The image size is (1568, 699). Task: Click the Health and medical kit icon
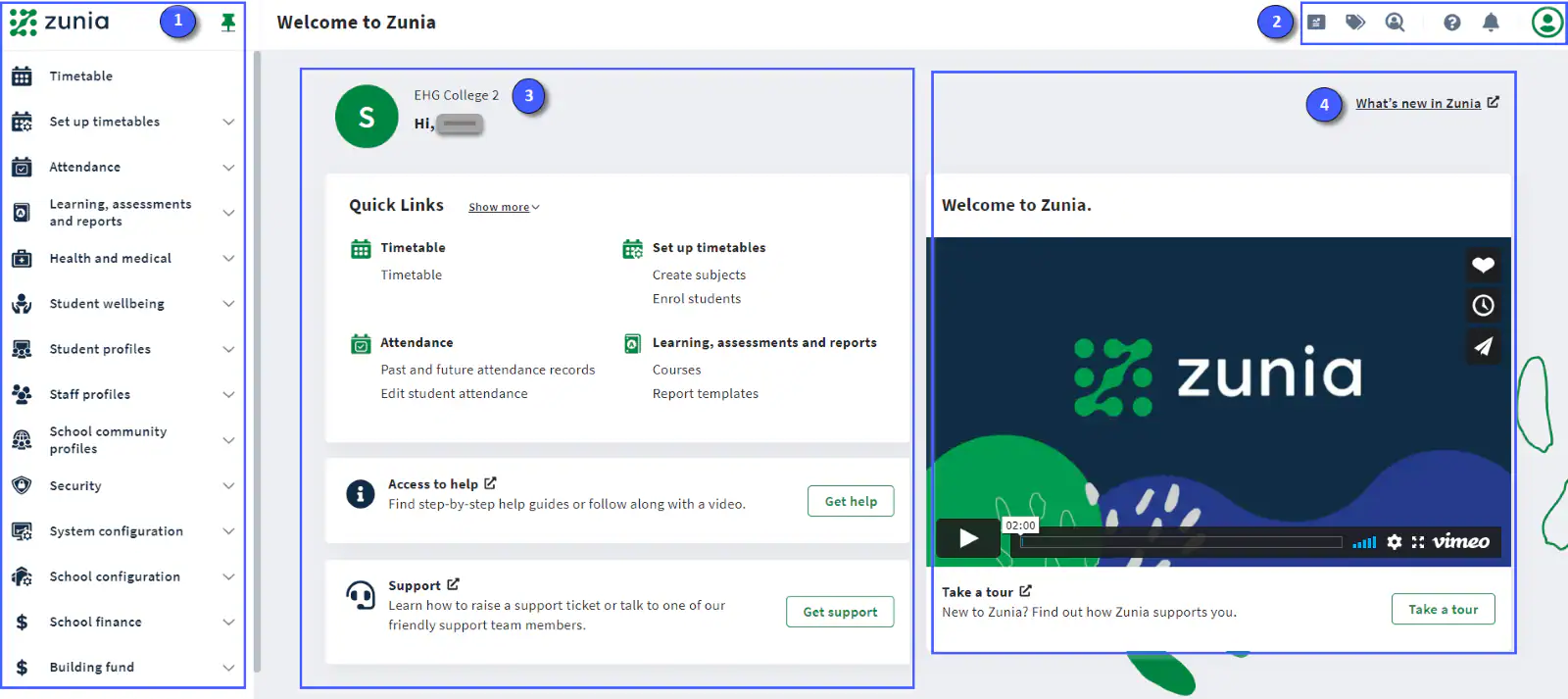coord(22,259)
